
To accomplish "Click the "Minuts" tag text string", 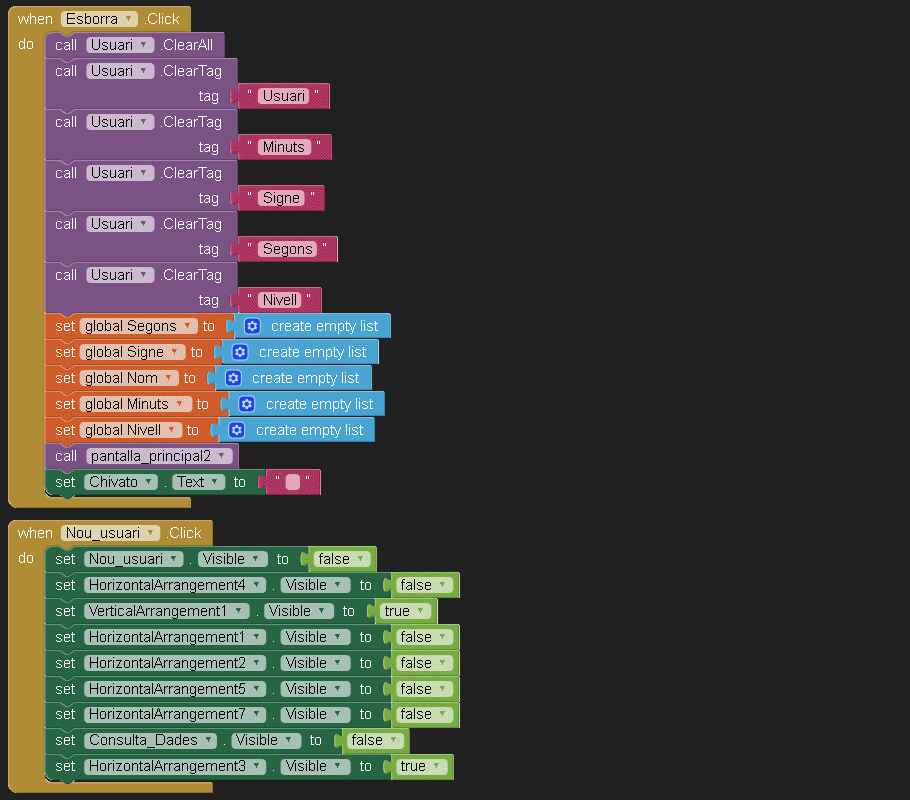I will tap(283, 147).
